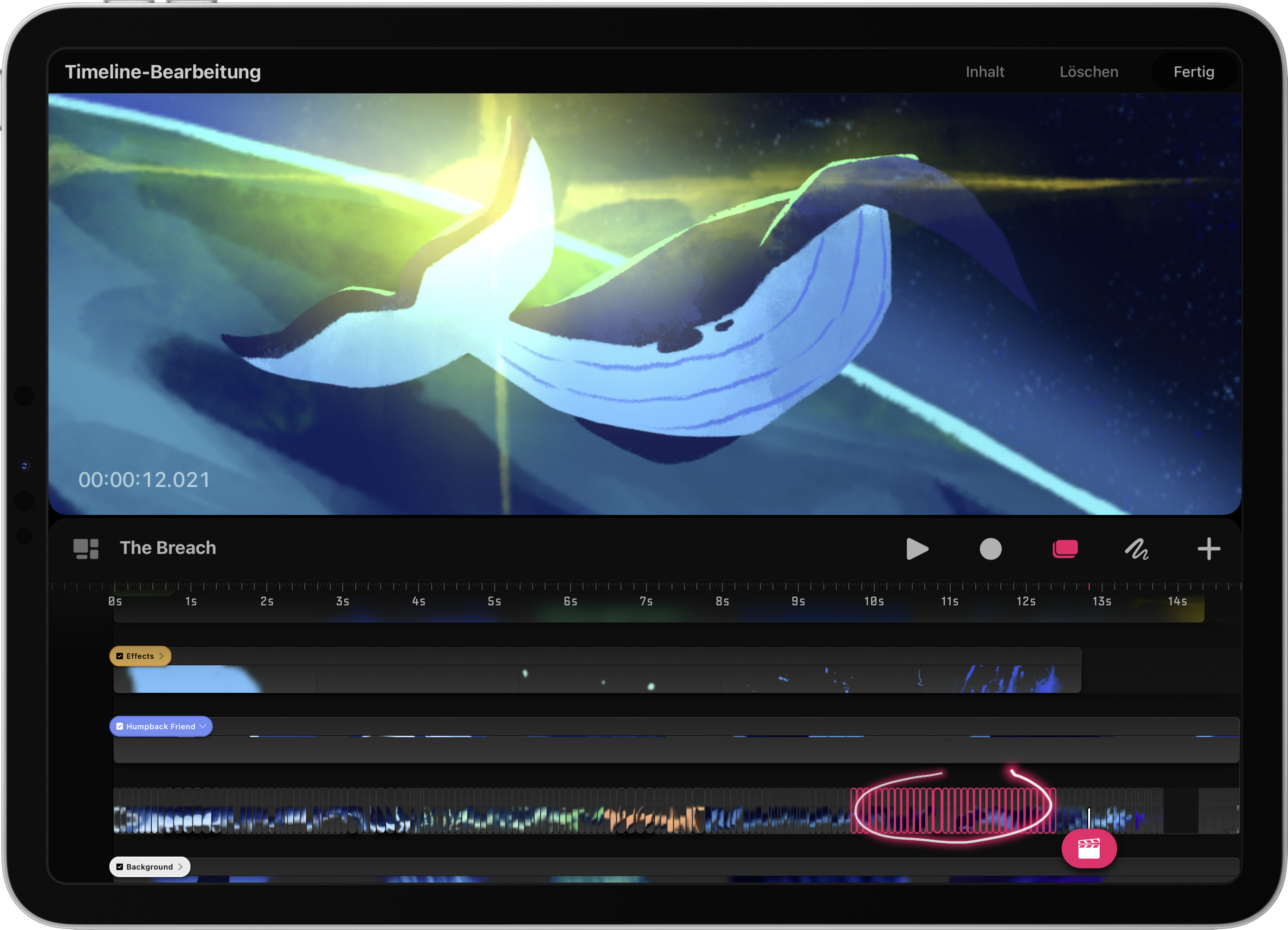Tap the plus add track icon
Image resolution: width=1288 pixels, height=930 pixels.
tap(1209, 549)
